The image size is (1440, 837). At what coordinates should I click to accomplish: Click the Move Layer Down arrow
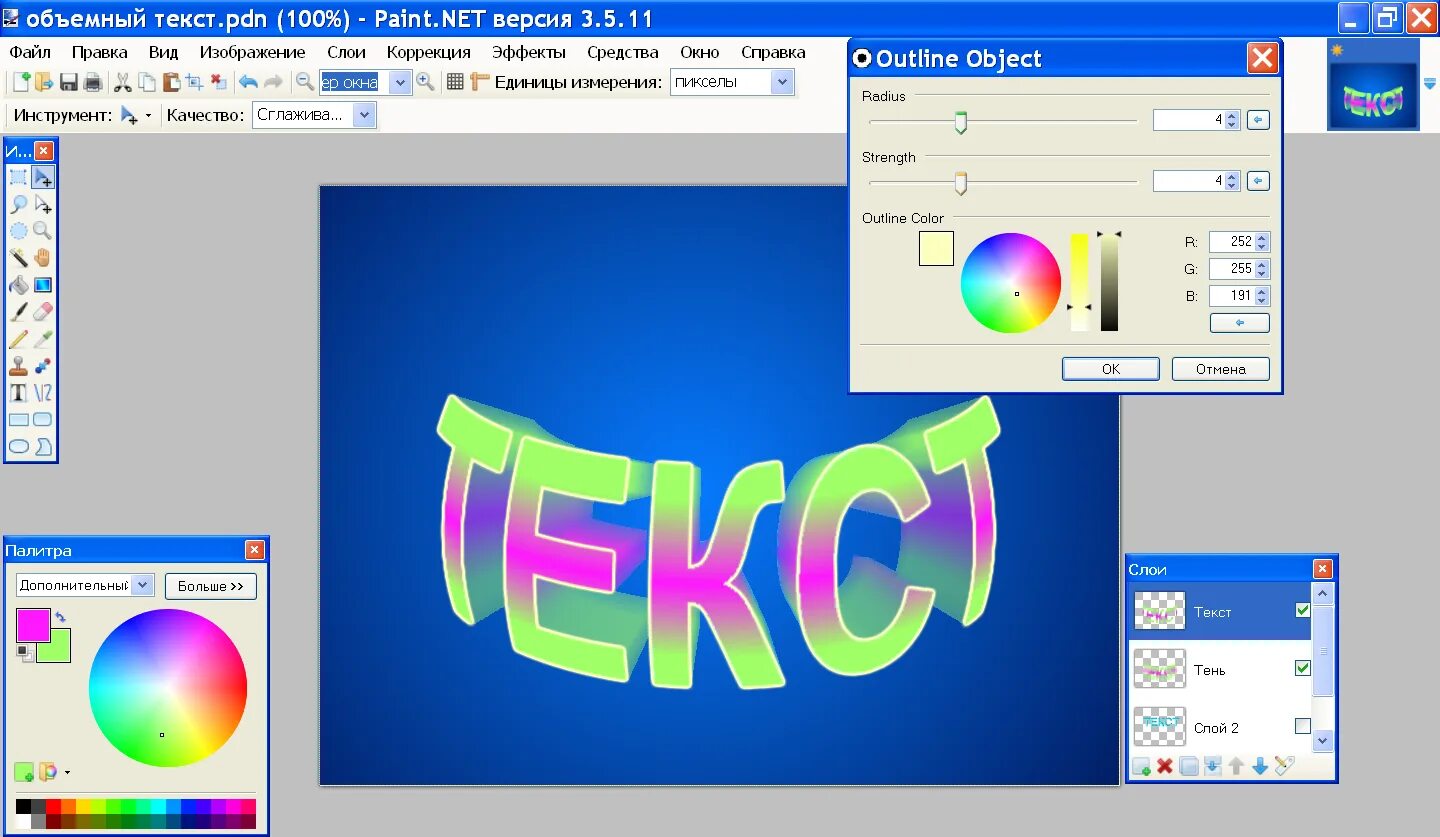tap(1260, 766)
